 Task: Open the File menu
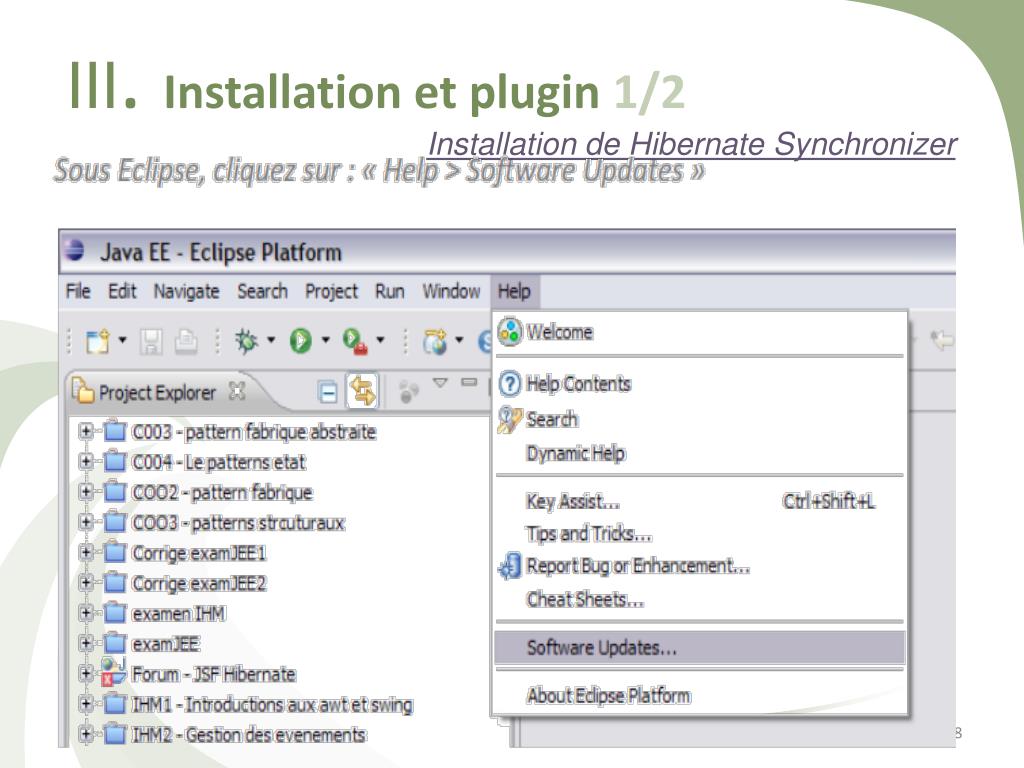[x=78, y=291]
